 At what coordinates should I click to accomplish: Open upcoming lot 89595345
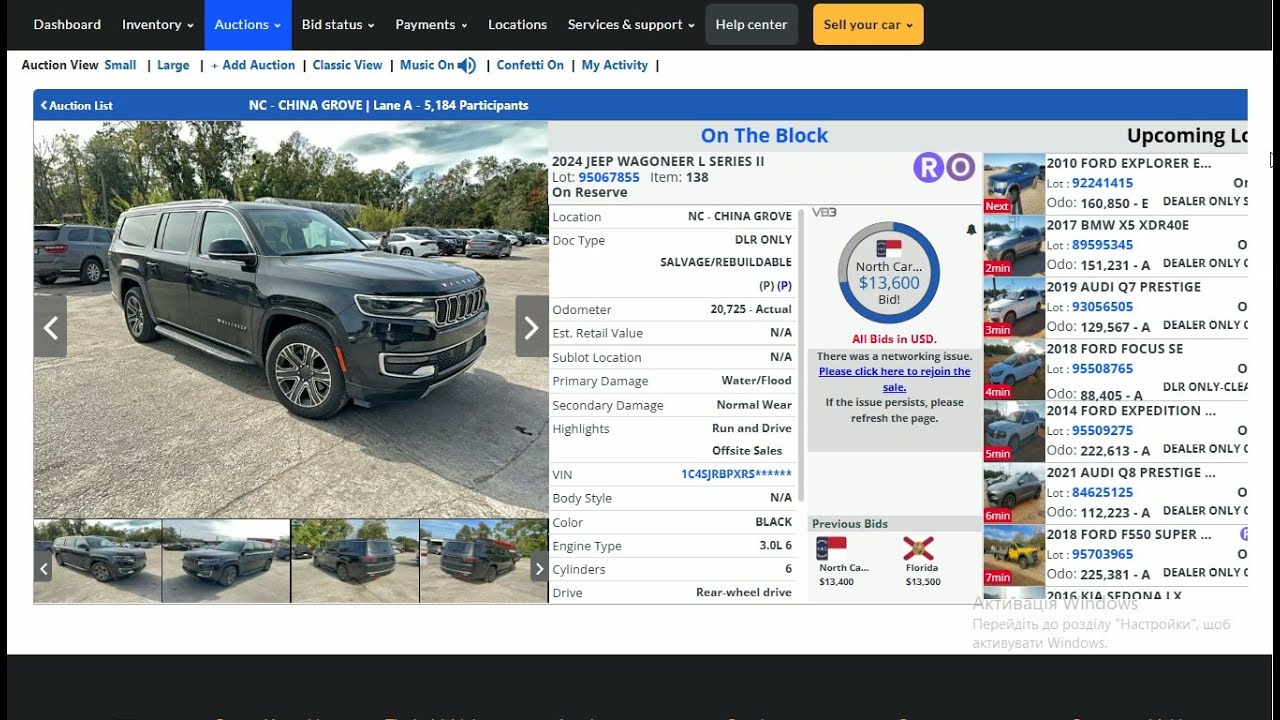[1102, 245]
